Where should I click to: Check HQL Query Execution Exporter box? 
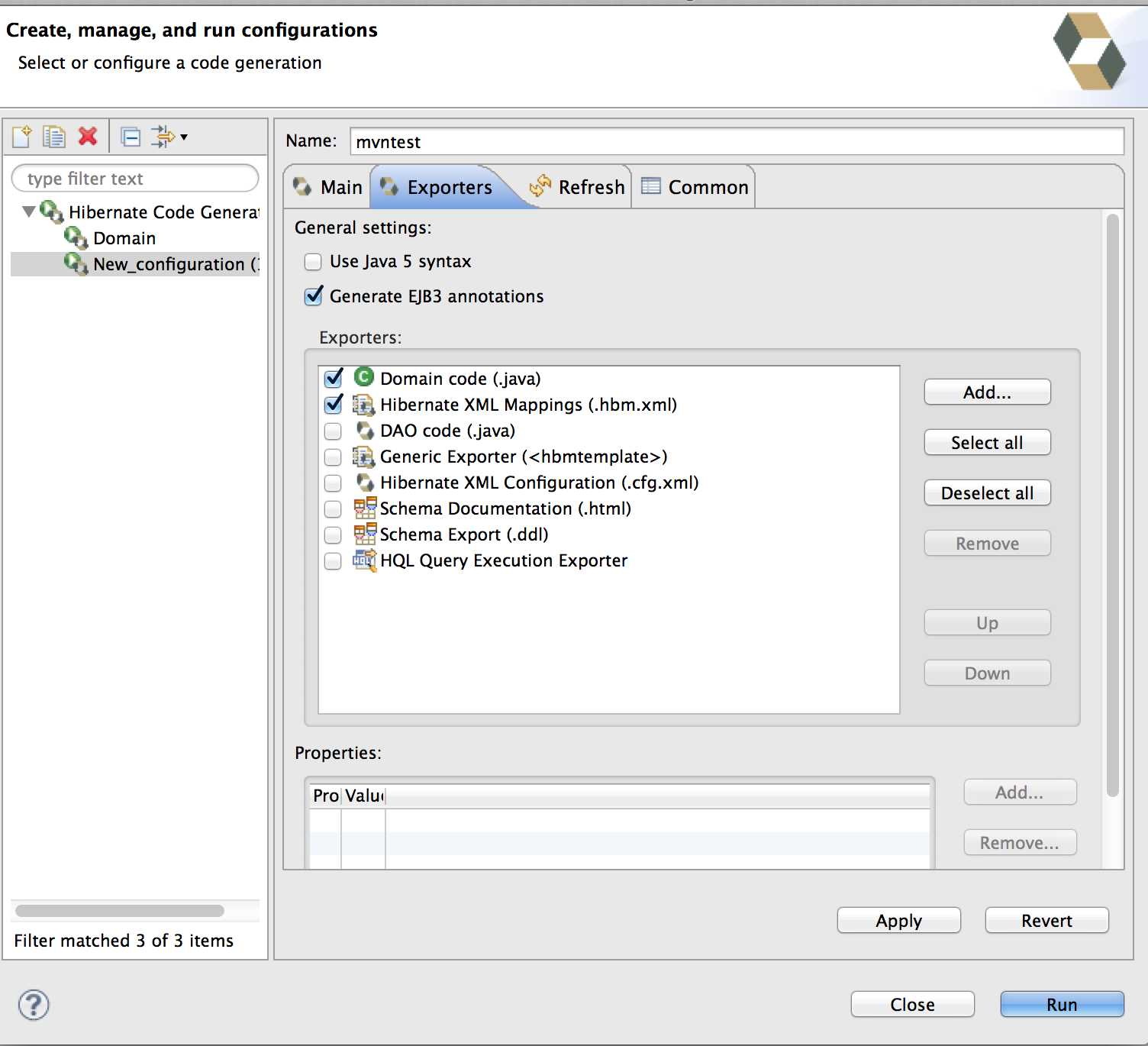pyautogui.click(x=333, y=560)
